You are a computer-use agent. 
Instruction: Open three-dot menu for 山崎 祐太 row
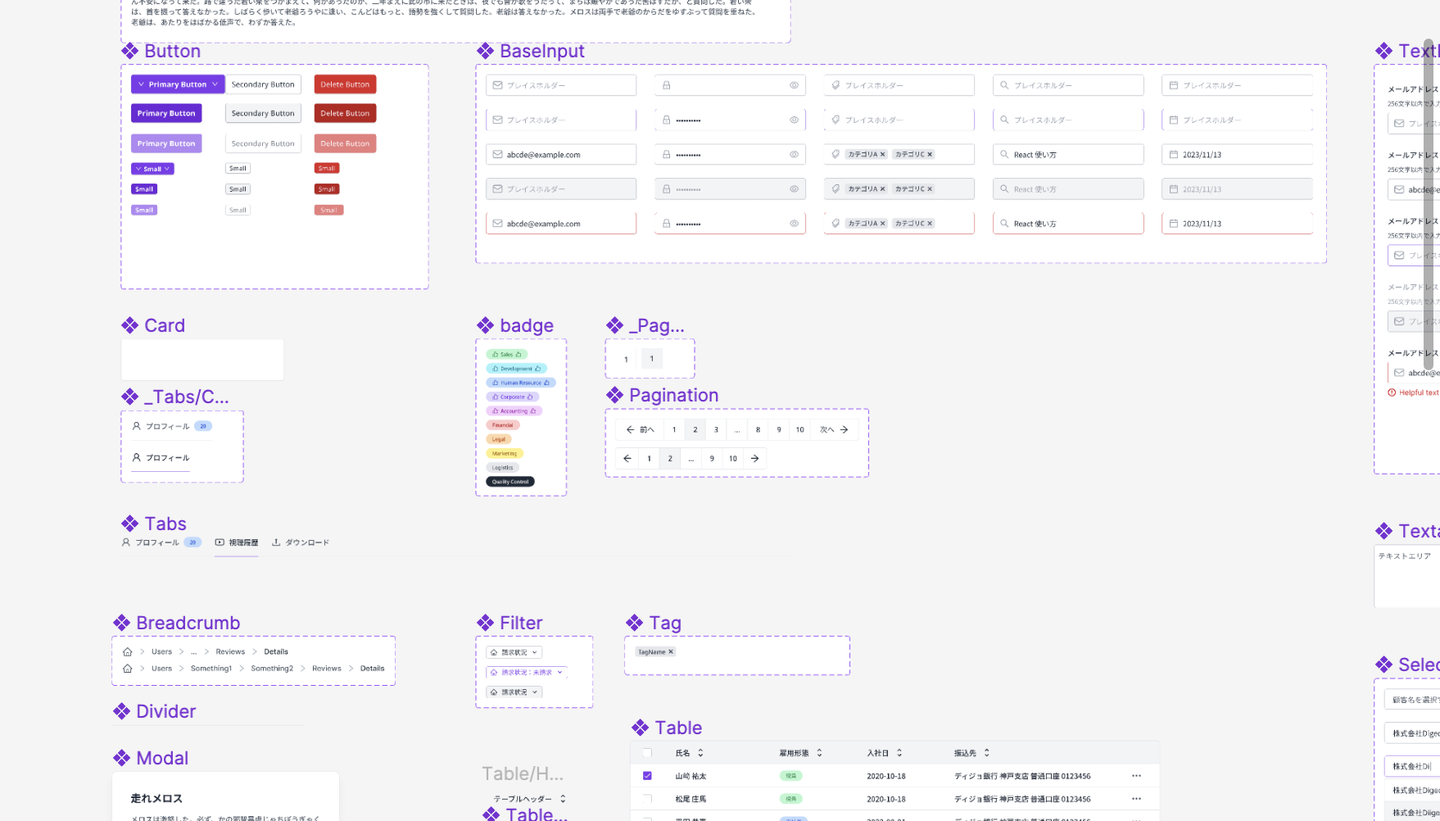(x=1136, y=776)
